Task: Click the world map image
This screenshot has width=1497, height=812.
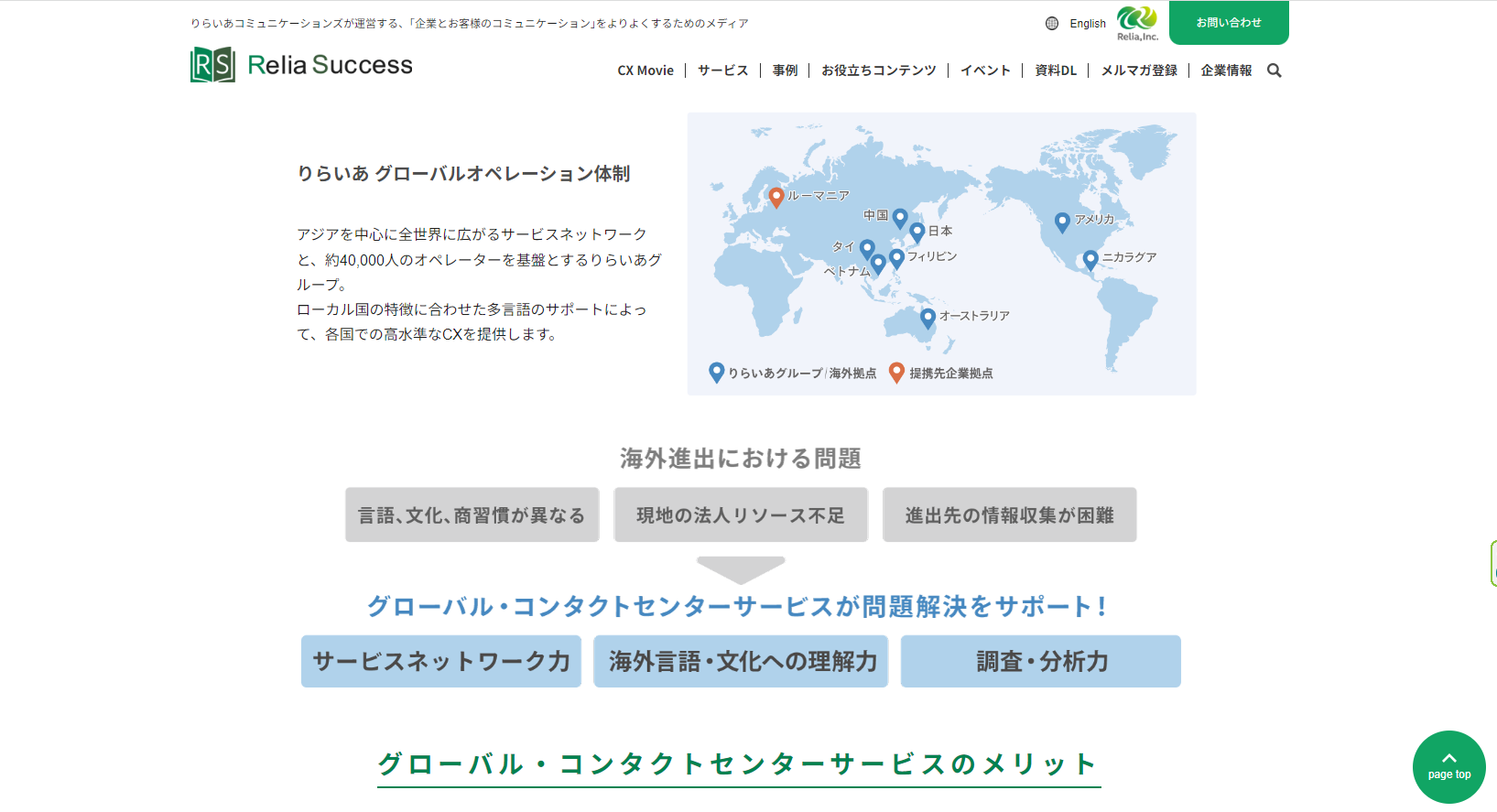Action: (941, 254)
